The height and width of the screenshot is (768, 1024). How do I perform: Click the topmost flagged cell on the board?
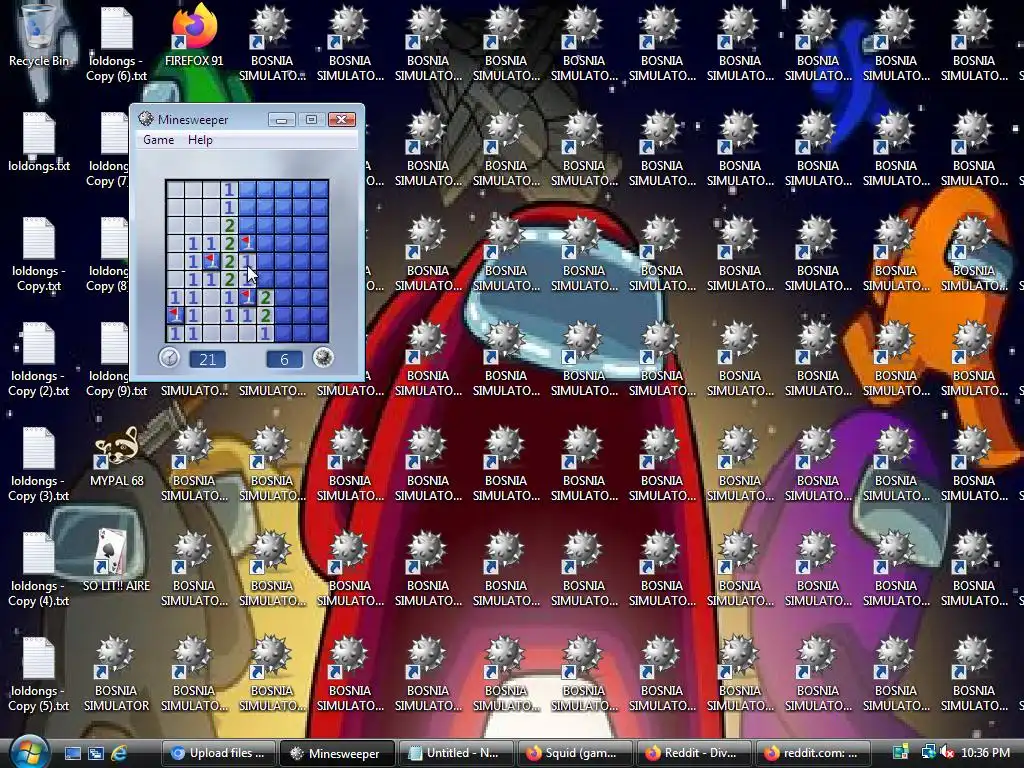(x=247, y=244)
